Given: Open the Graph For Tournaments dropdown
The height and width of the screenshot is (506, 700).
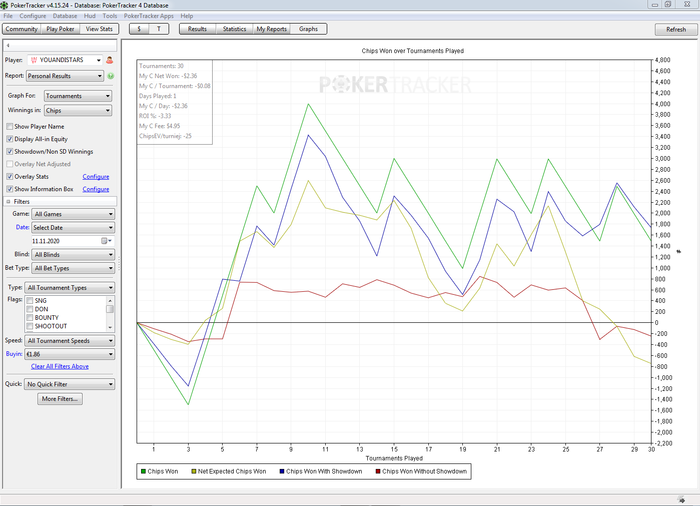Looking at the screenshot, I should (80, 97).
